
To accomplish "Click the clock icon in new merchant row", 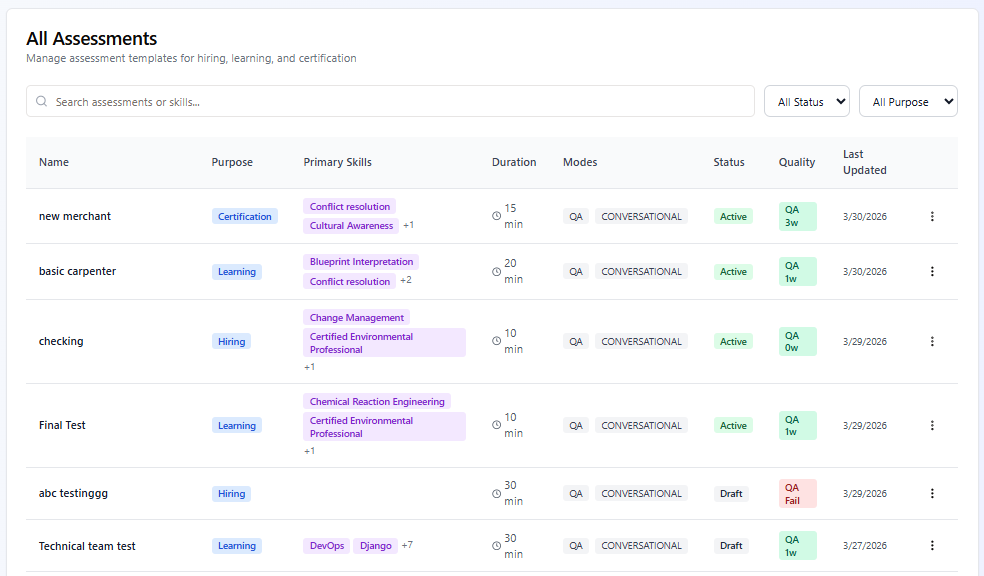I will coord(497,216).
